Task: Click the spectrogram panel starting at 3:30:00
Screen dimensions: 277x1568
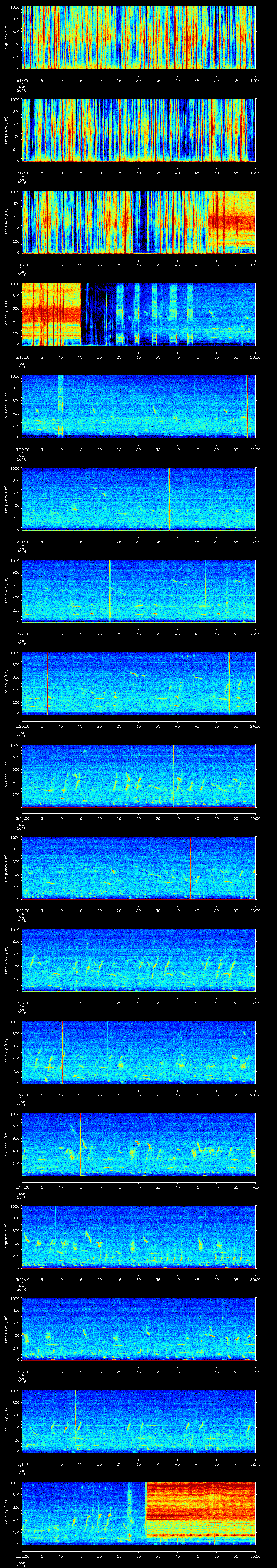Action: click(x=139, y=1329)
